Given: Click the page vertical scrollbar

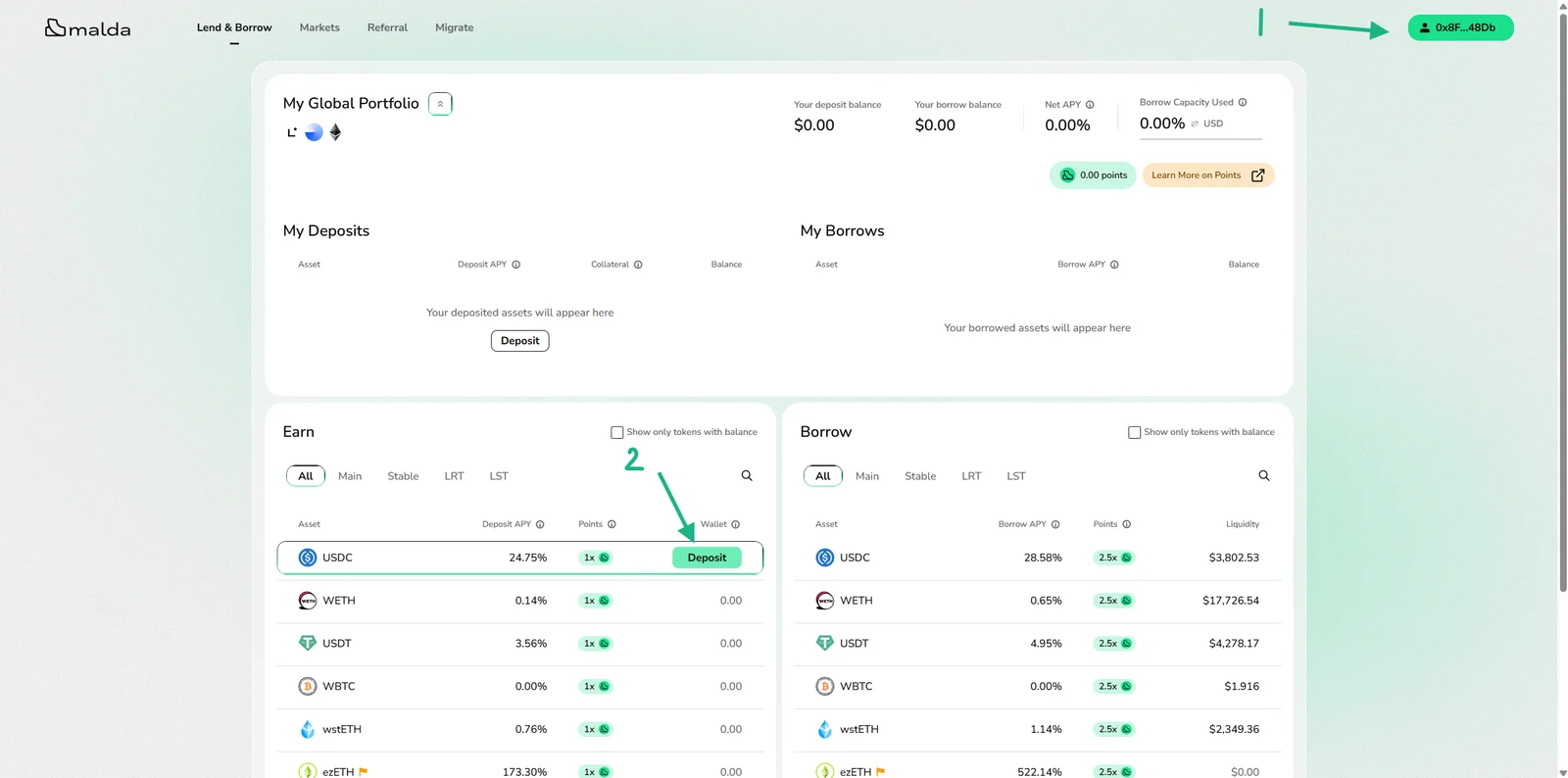Looking at the screenshot, I should tap(1563, 304).
